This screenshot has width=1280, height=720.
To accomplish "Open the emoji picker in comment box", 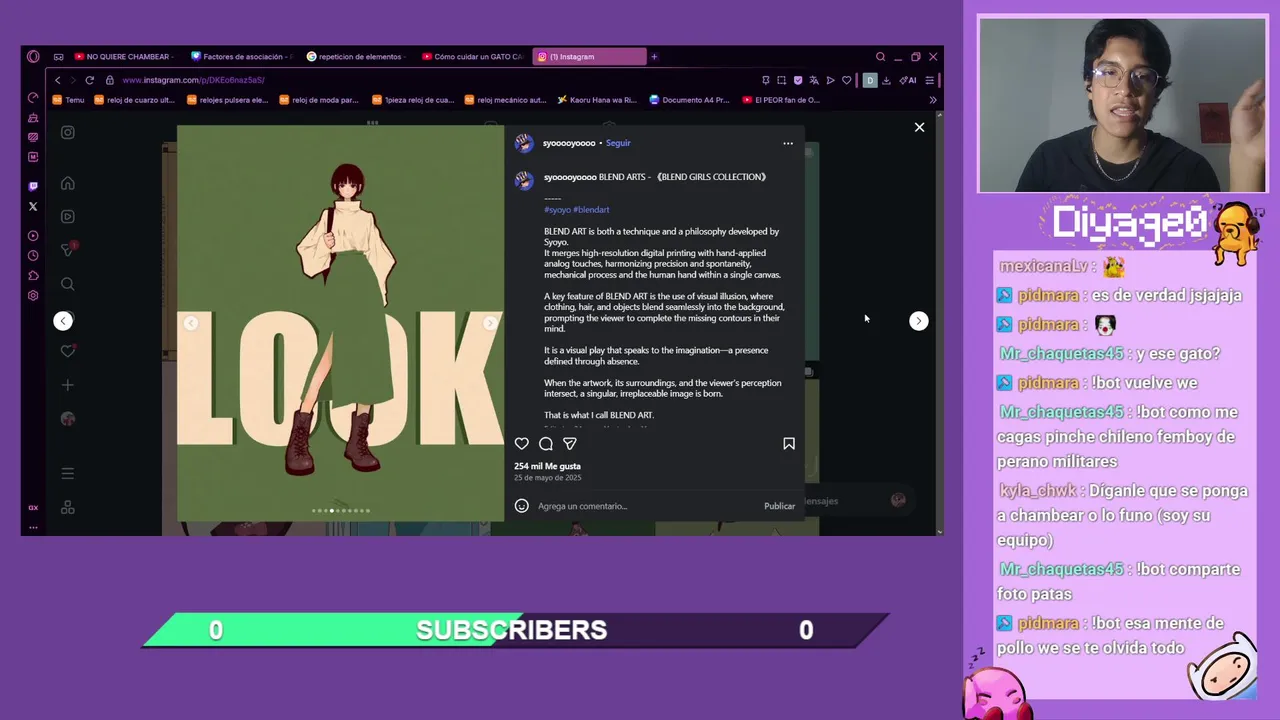I will pyautogui.click(x=521, y=506).
